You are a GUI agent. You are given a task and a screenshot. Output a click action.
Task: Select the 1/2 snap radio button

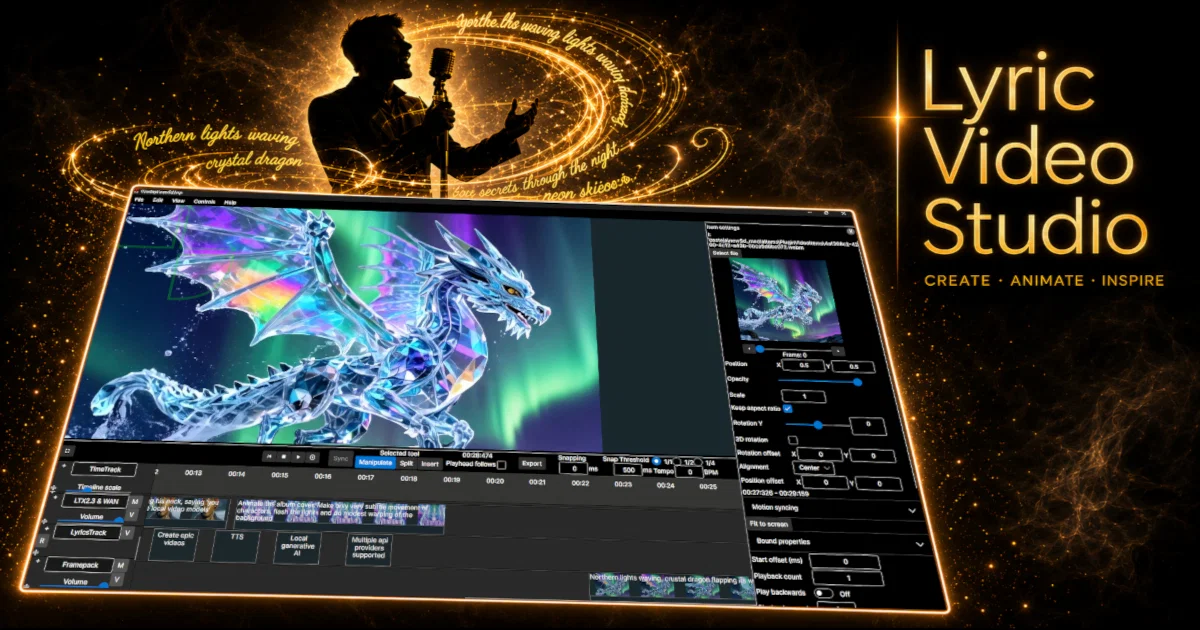click(677, 461)
